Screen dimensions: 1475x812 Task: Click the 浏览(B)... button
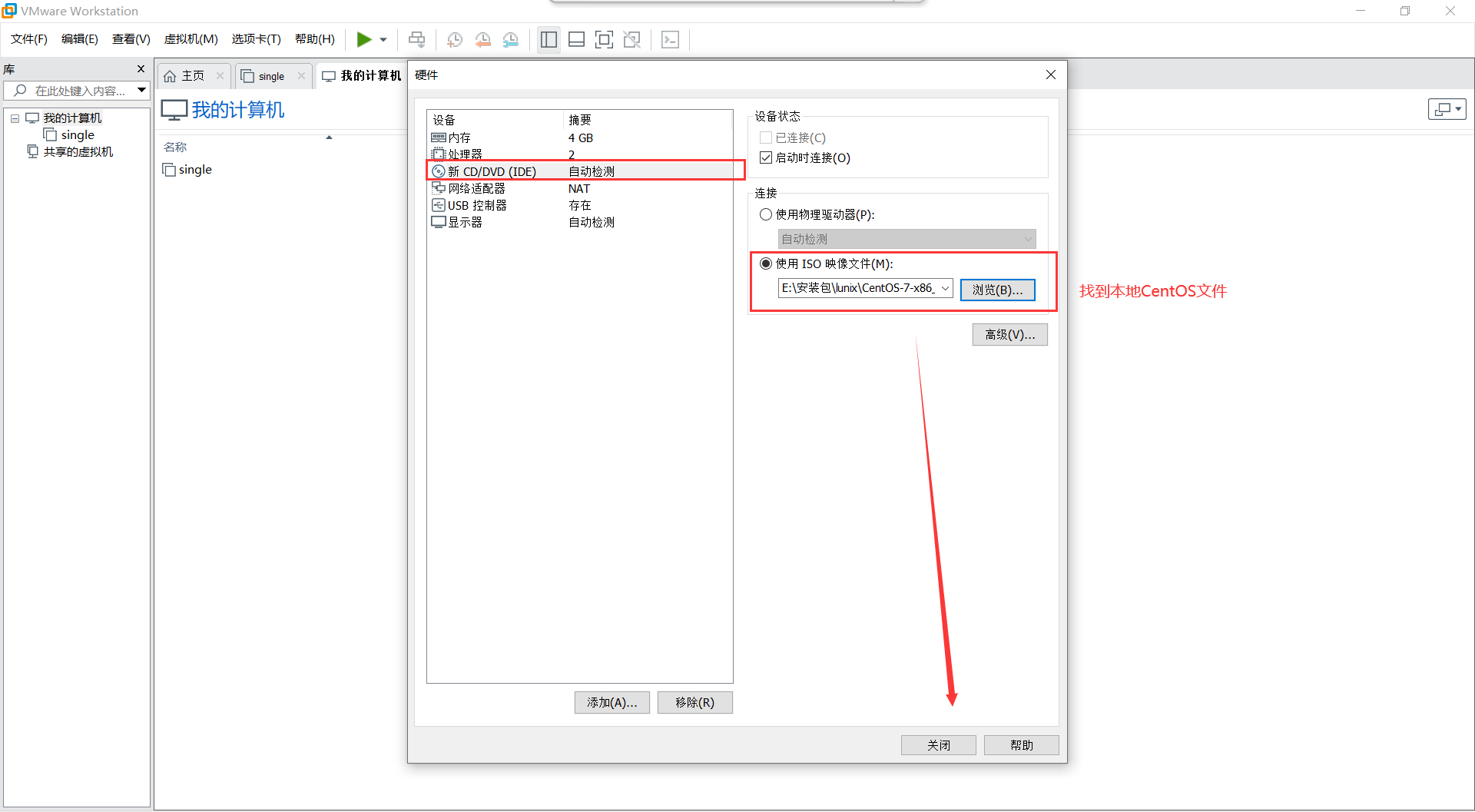pos(997,290)
